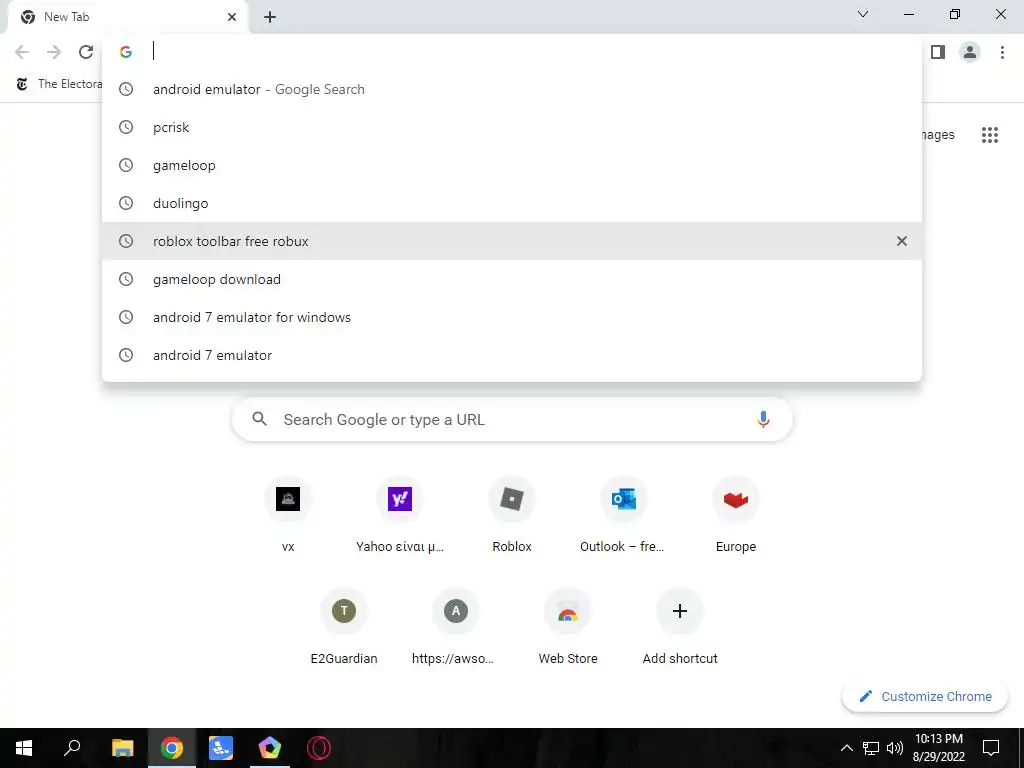
Task: Open the vx shortcut tile
Action: [288, 515]
